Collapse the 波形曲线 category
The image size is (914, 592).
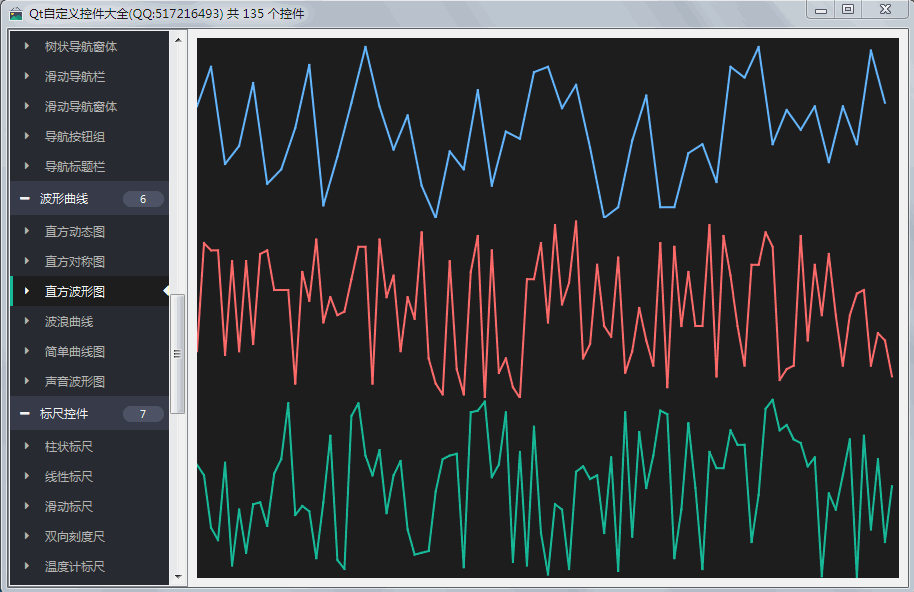point(25,199)
